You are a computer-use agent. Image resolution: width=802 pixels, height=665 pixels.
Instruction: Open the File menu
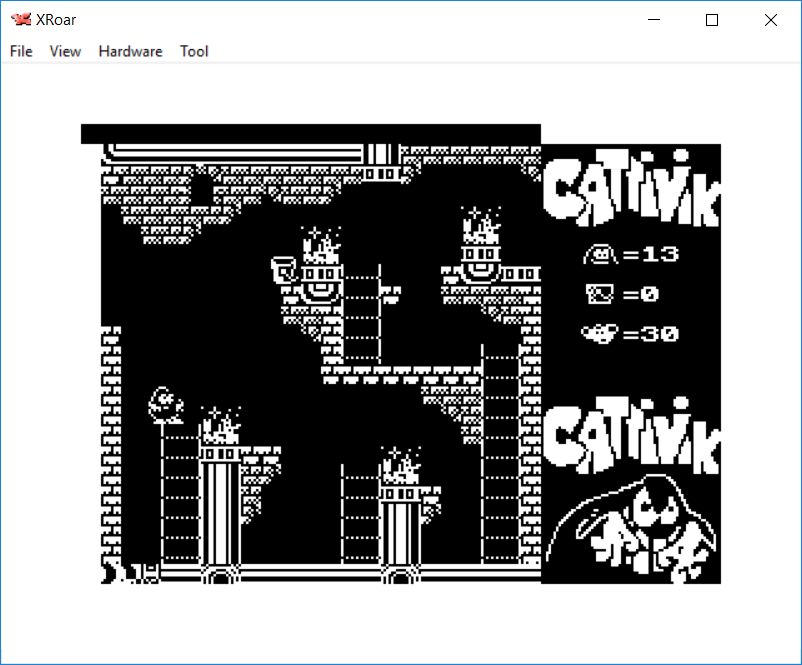[x=21, y=51]
